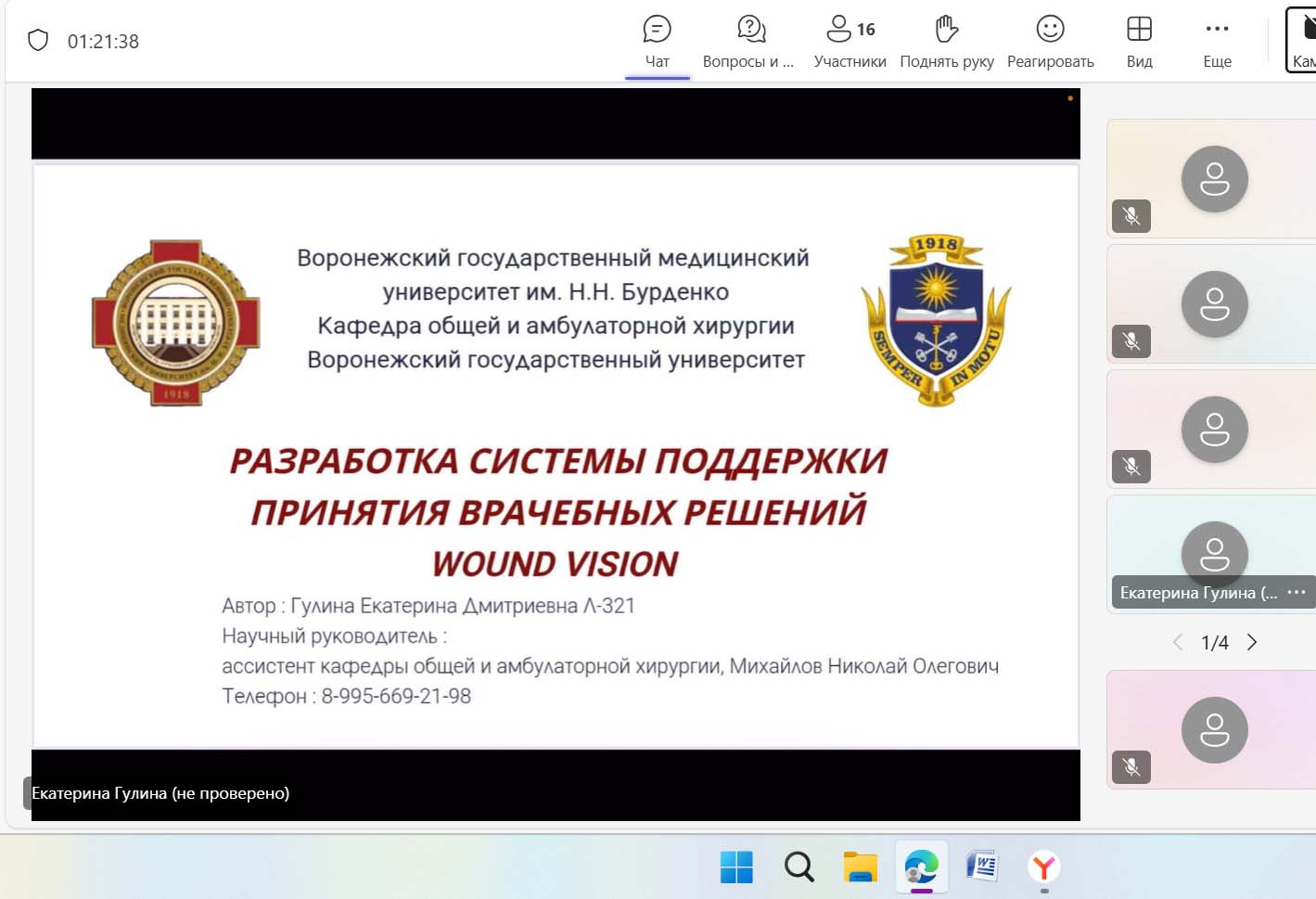Click the 1918 blue shield crest on slide
The image size is (1316, 899).
click(936, 321)
